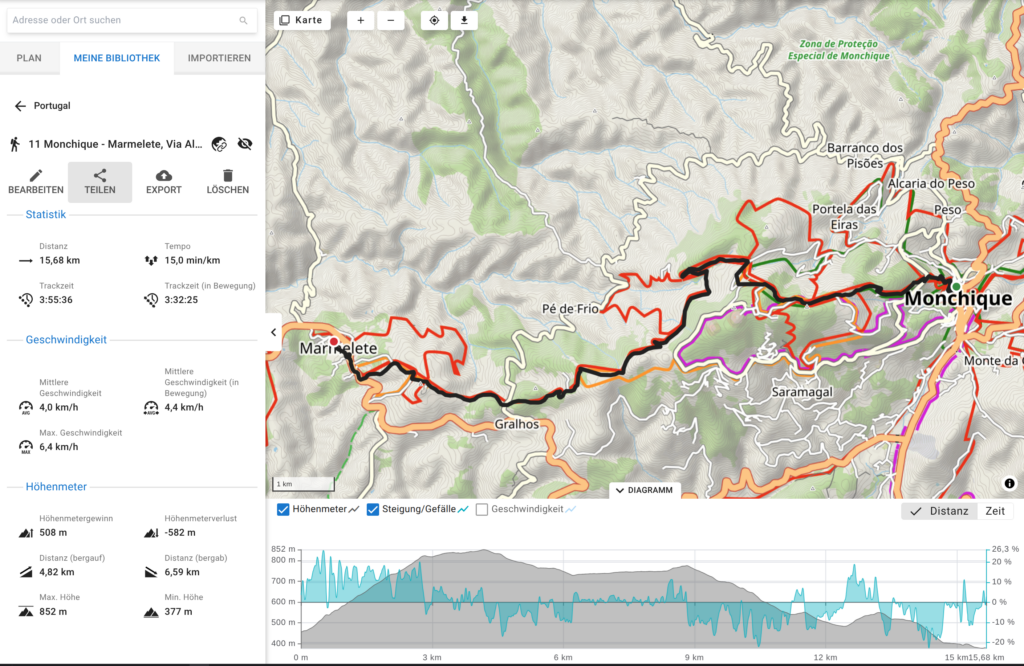This screenshot has height=666, width=1024.
Task: Click the Export cloud upload icon
Action: 164,176
